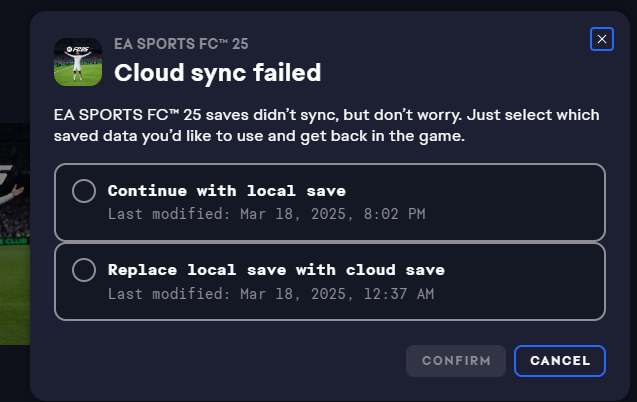Click the EA SPORTS FC 25 game icon

[x=78, y=62]
